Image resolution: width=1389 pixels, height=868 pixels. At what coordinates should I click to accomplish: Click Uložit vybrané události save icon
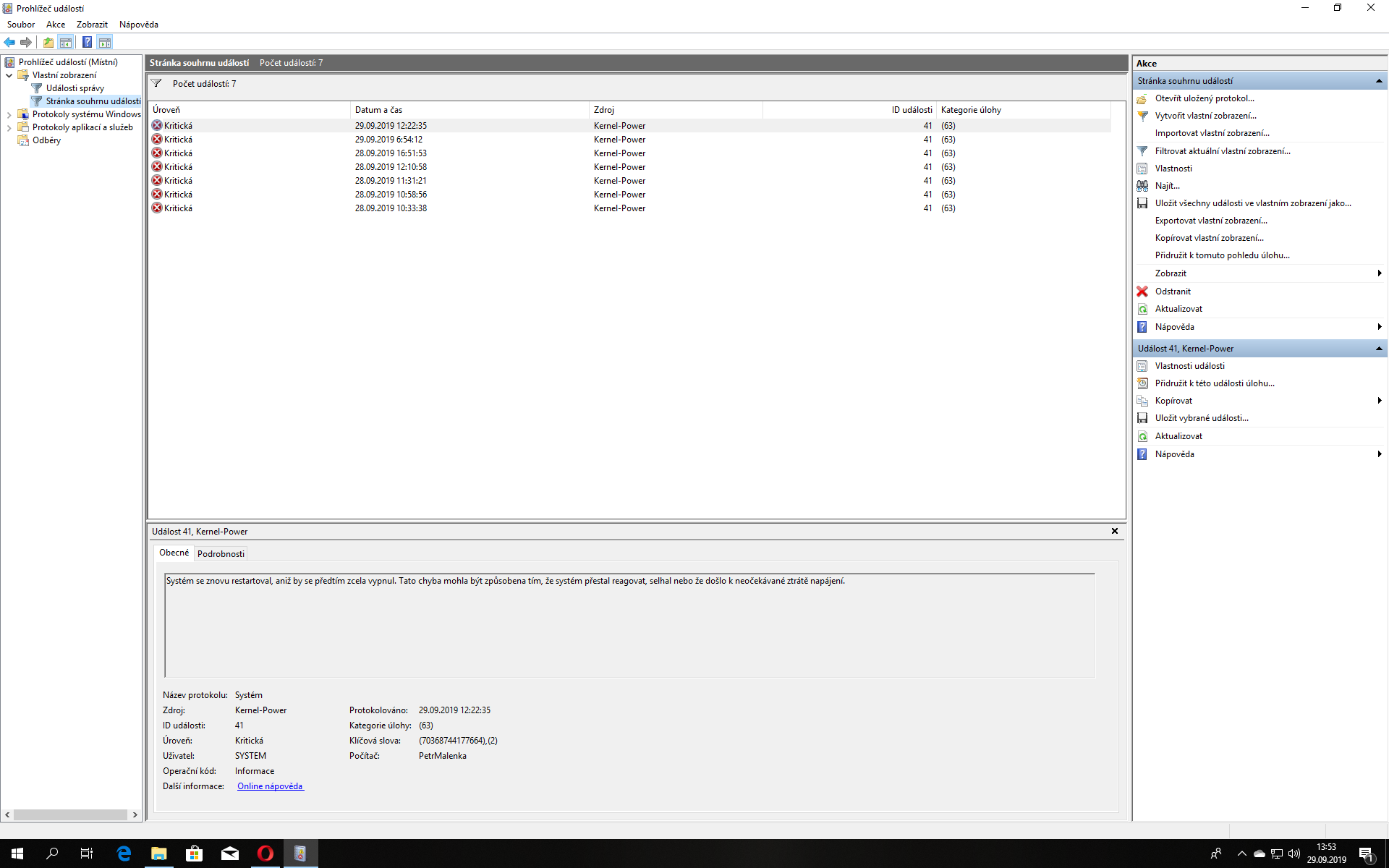point(1142,418)
